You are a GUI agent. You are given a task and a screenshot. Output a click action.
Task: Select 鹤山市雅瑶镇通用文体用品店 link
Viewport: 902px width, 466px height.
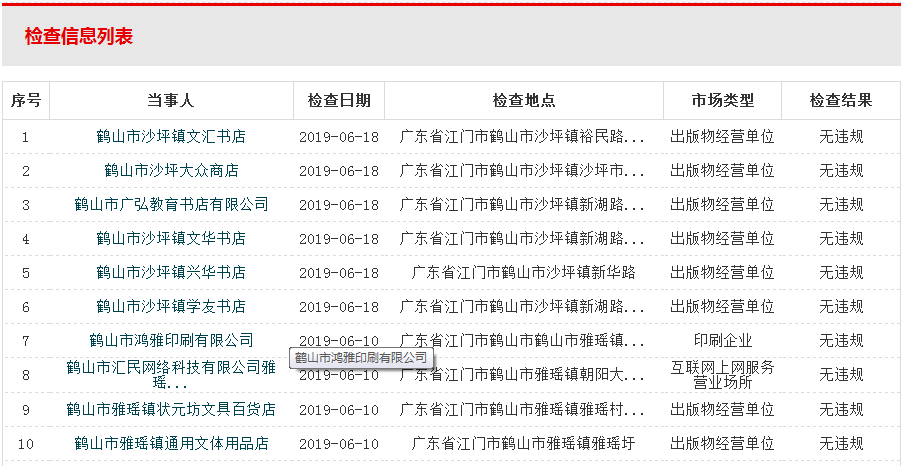point(171,444)
